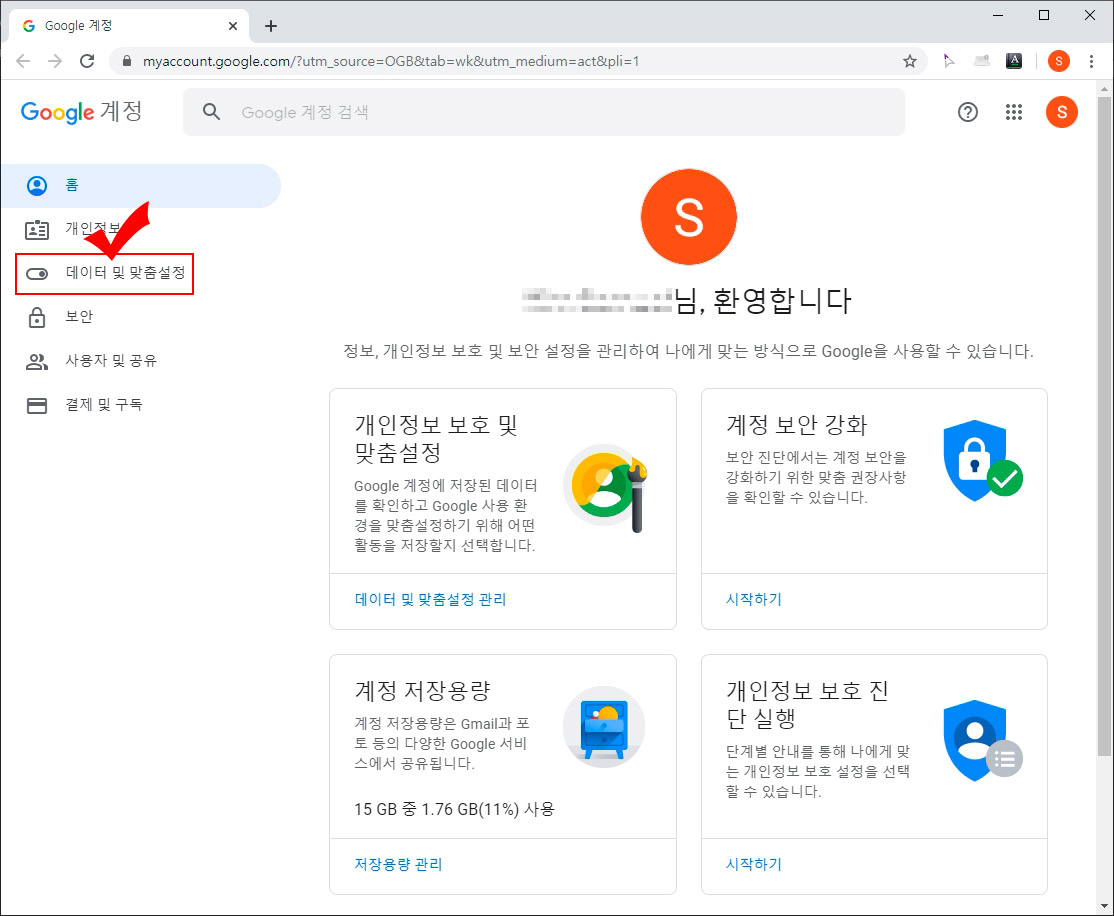Select the 홈 sidebar item
This screenshot has width=1114, height=916.
[141, 185]
